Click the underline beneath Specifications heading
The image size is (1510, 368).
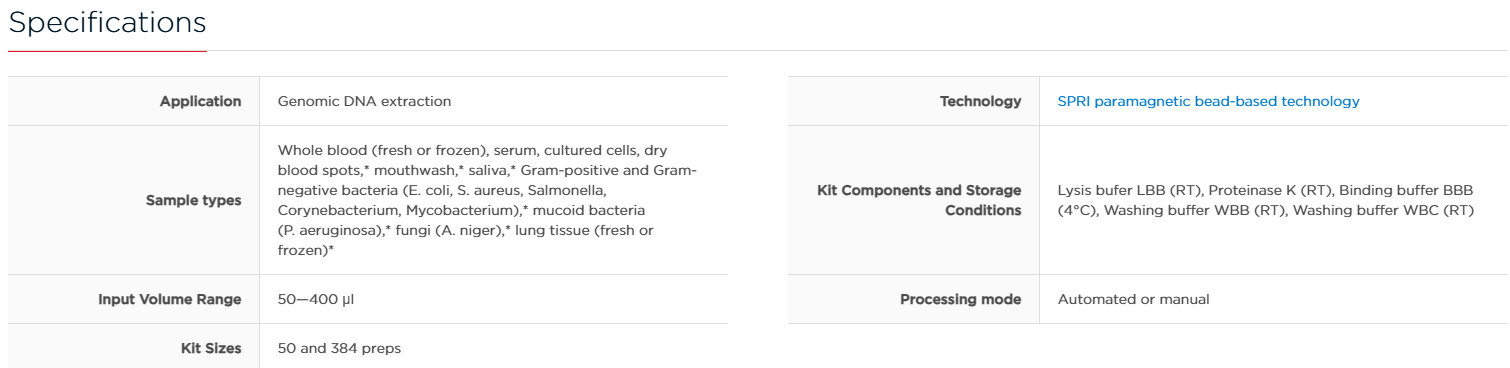coord(107,50)
